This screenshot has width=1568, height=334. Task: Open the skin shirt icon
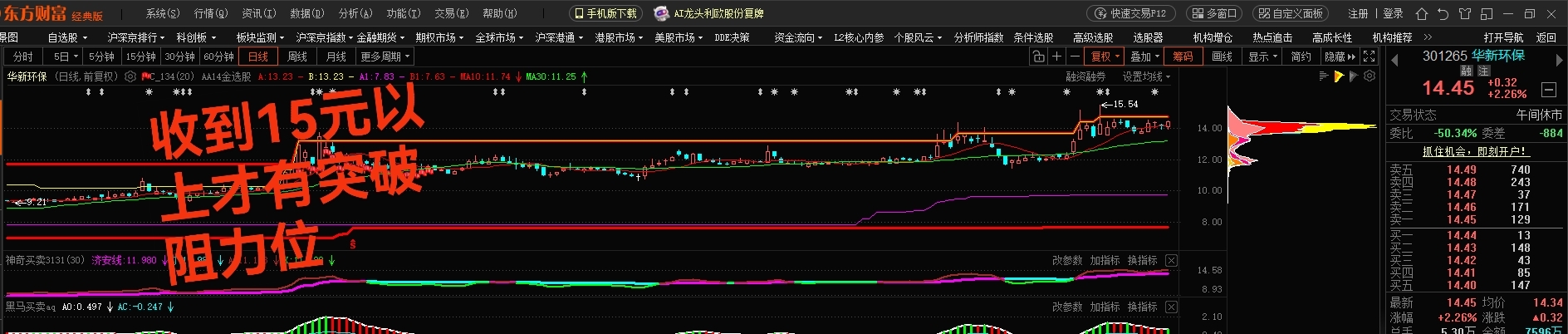click(x=1464, y=14)
